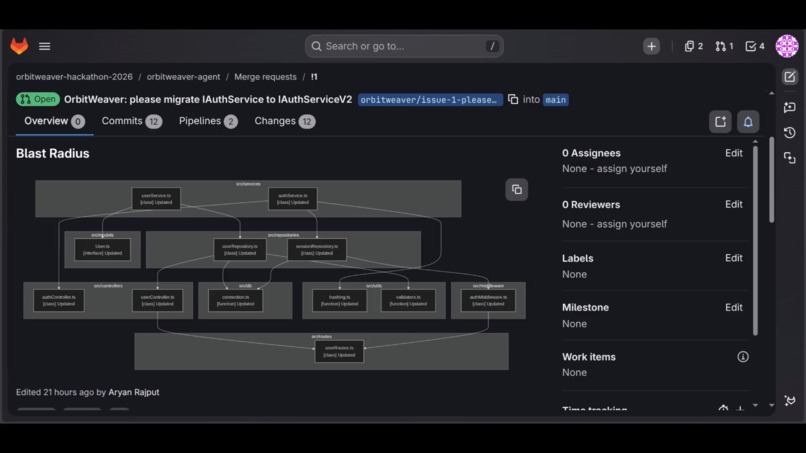Click the userService.ts diagram node
This screenshot has height=453, width=806.
[156, 199]
